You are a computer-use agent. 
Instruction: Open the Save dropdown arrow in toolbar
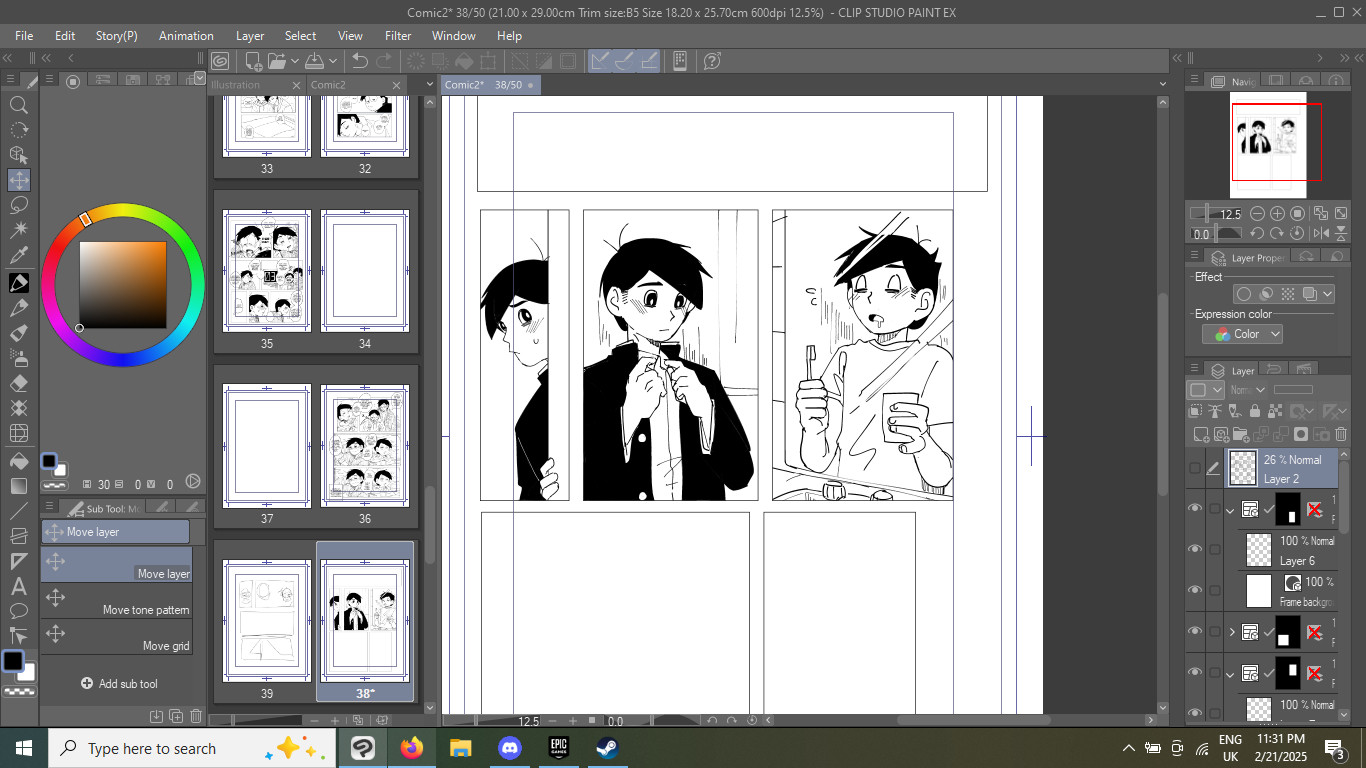coord(333,61)
